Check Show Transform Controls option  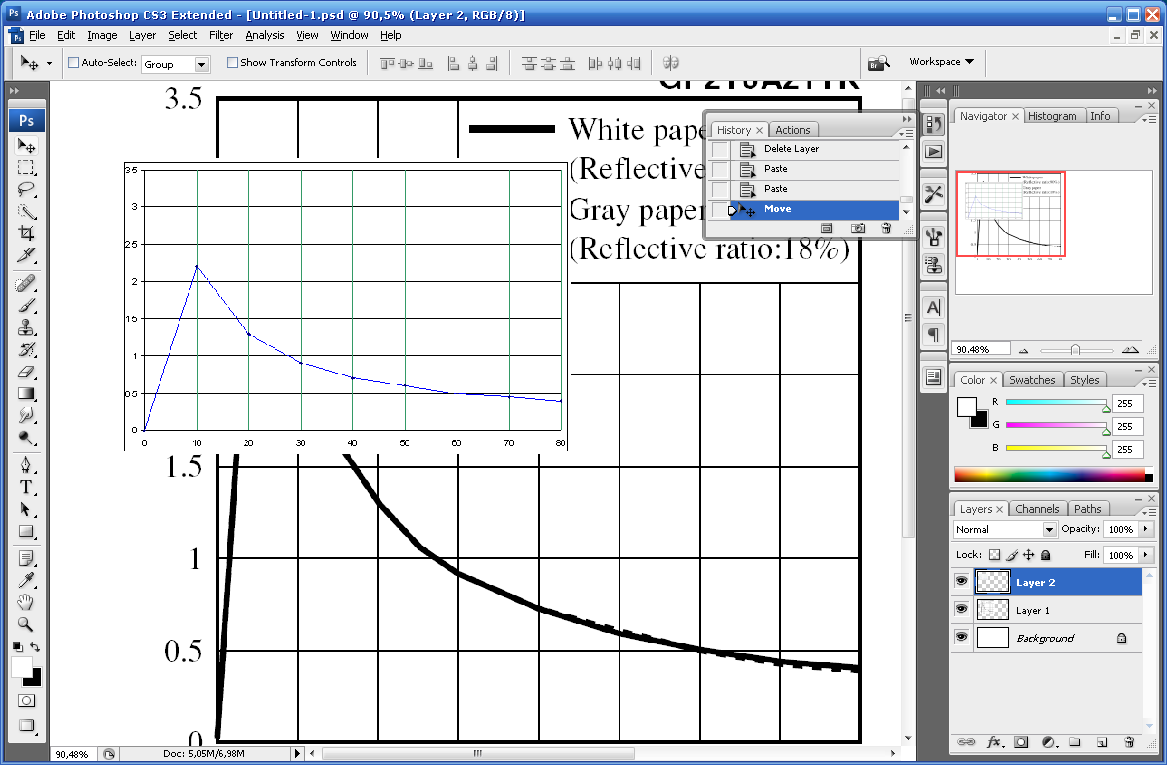pyautogui.click(x=233, y=62)
